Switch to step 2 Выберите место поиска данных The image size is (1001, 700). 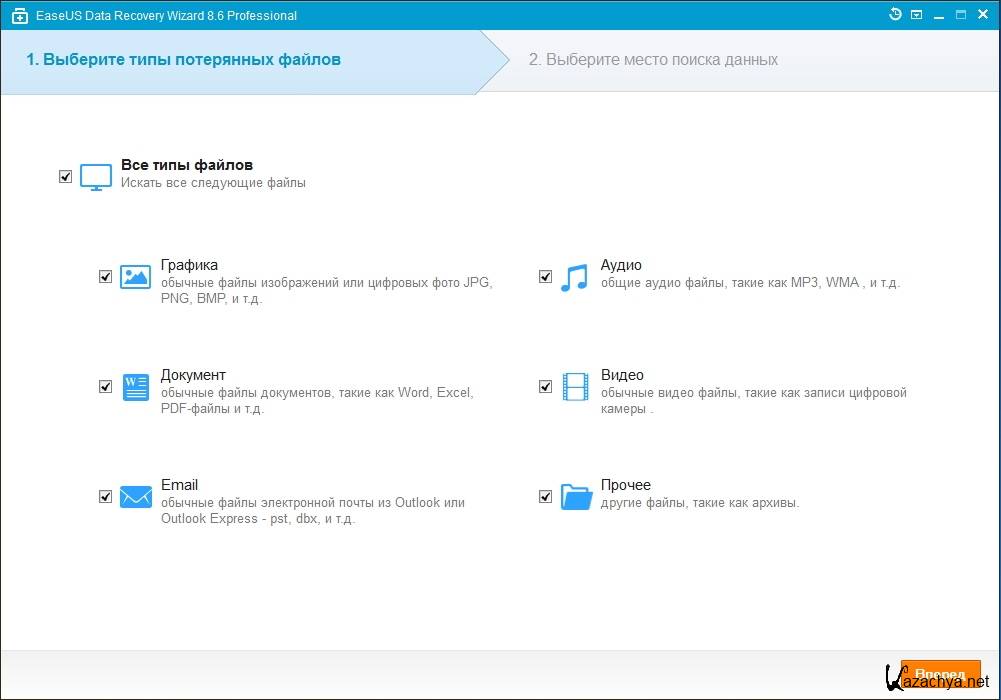click(653, 60)
